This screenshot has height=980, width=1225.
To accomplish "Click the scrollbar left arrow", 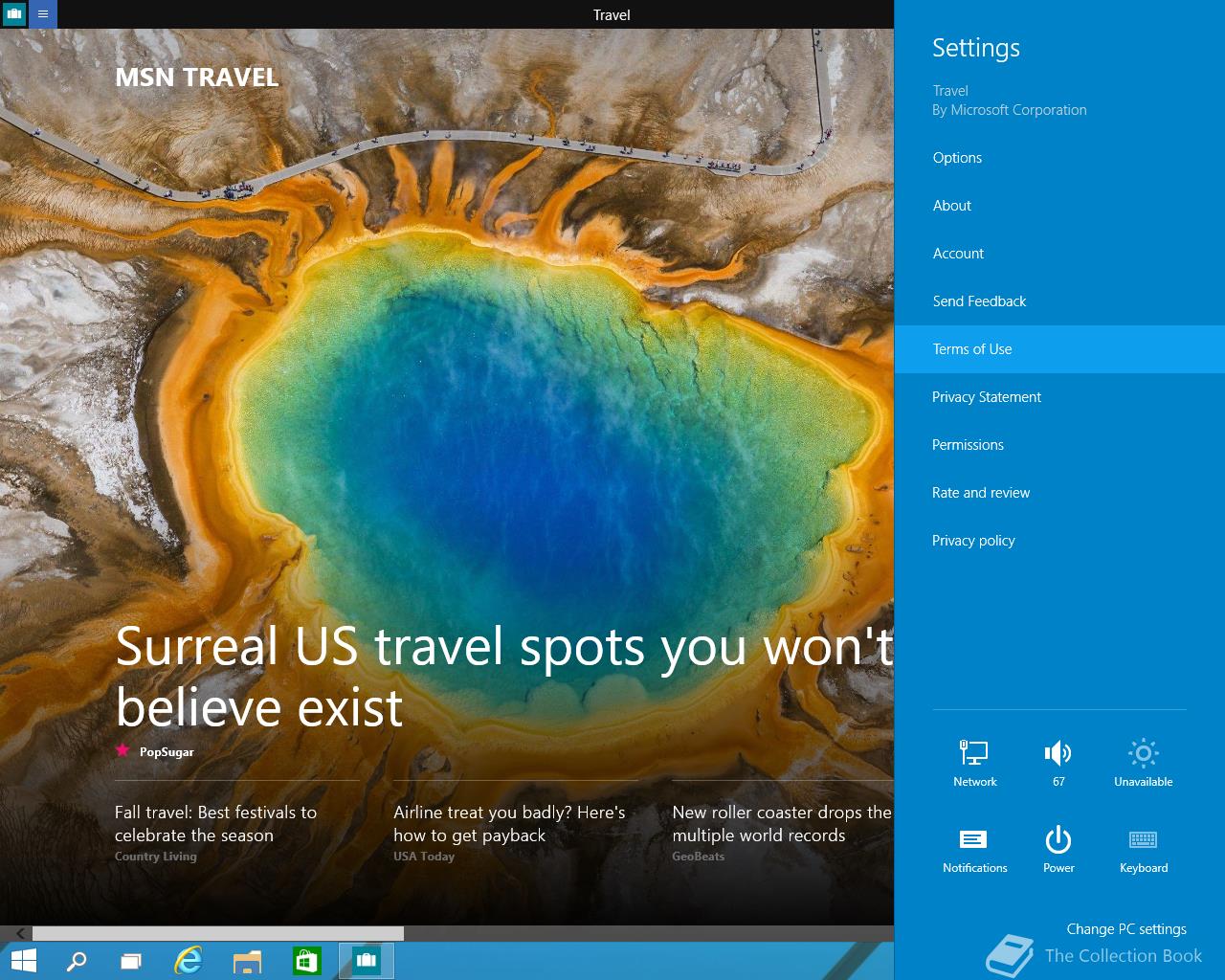I will (x=20, y=933).
